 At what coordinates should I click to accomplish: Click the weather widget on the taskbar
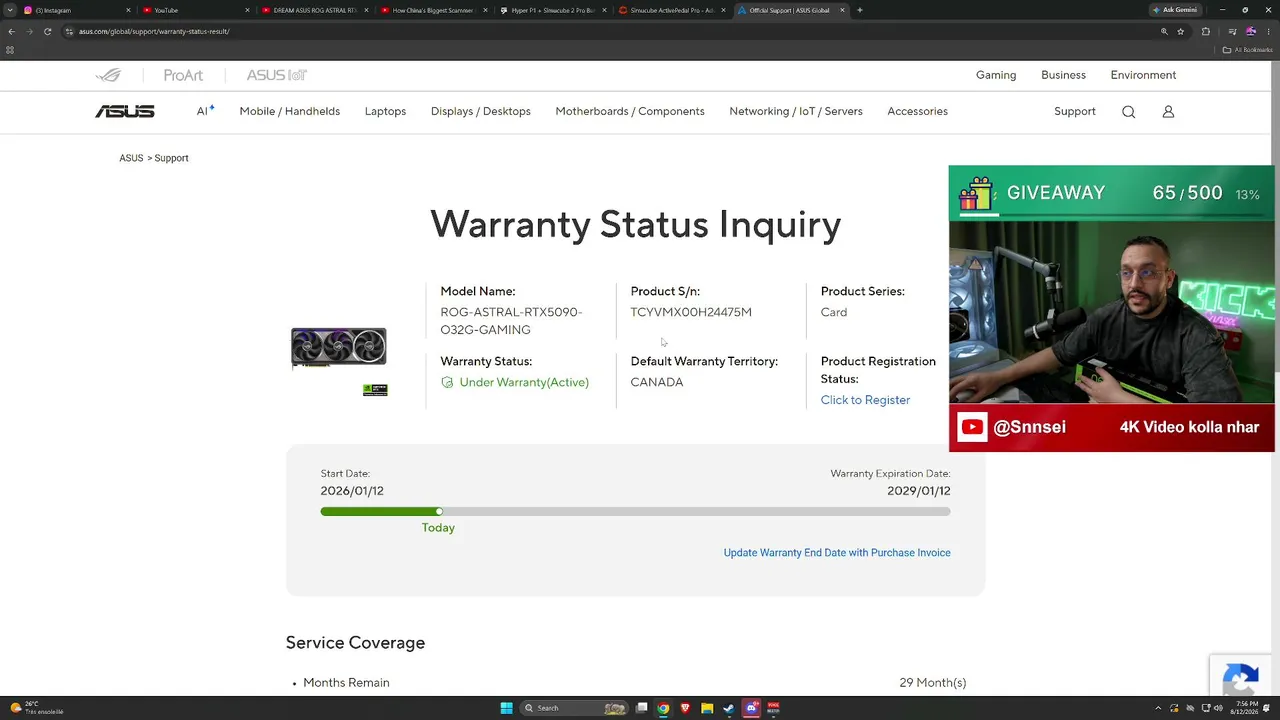(x=38, y=708)
